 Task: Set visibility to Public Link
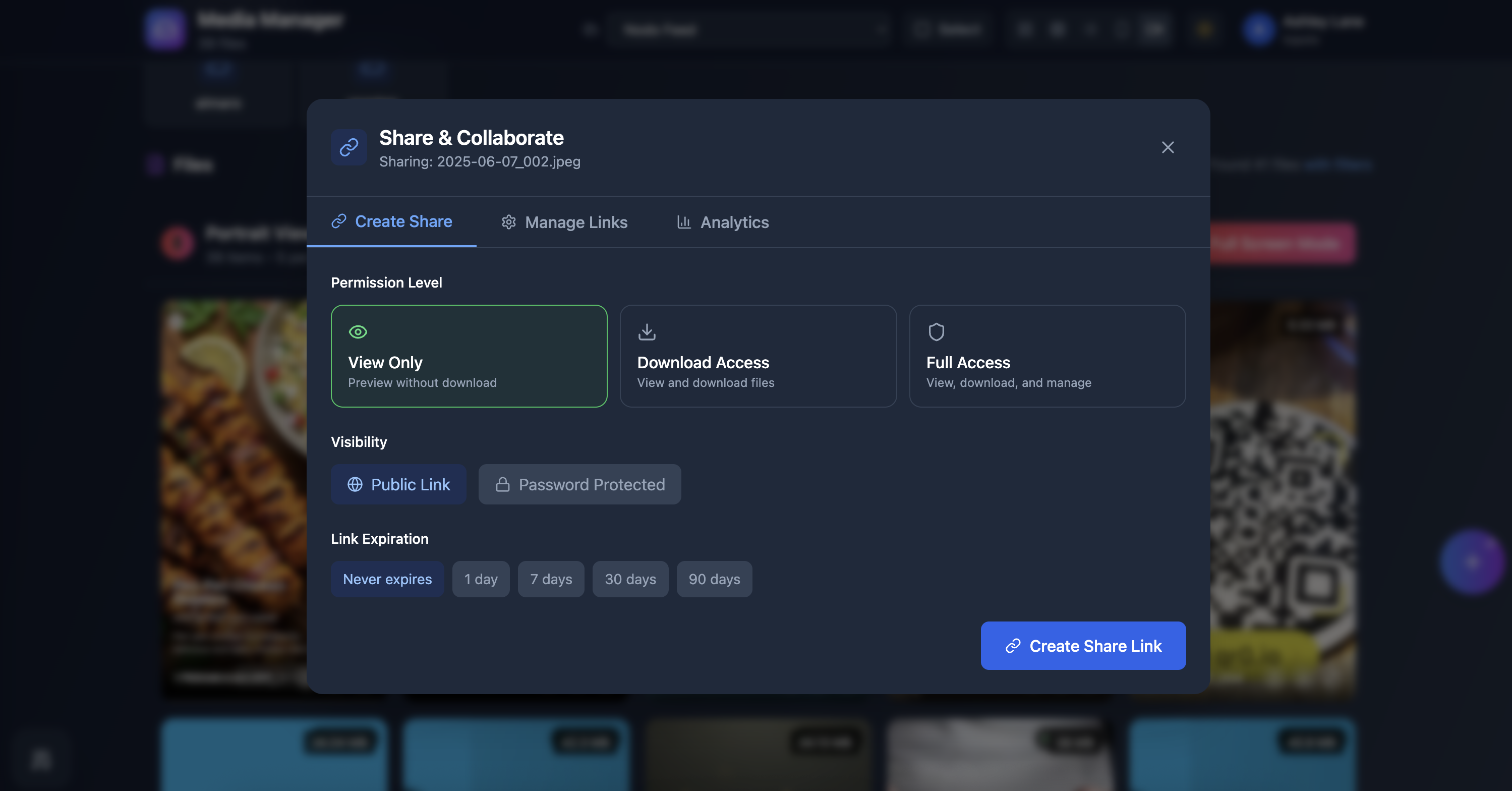(398, 484)
